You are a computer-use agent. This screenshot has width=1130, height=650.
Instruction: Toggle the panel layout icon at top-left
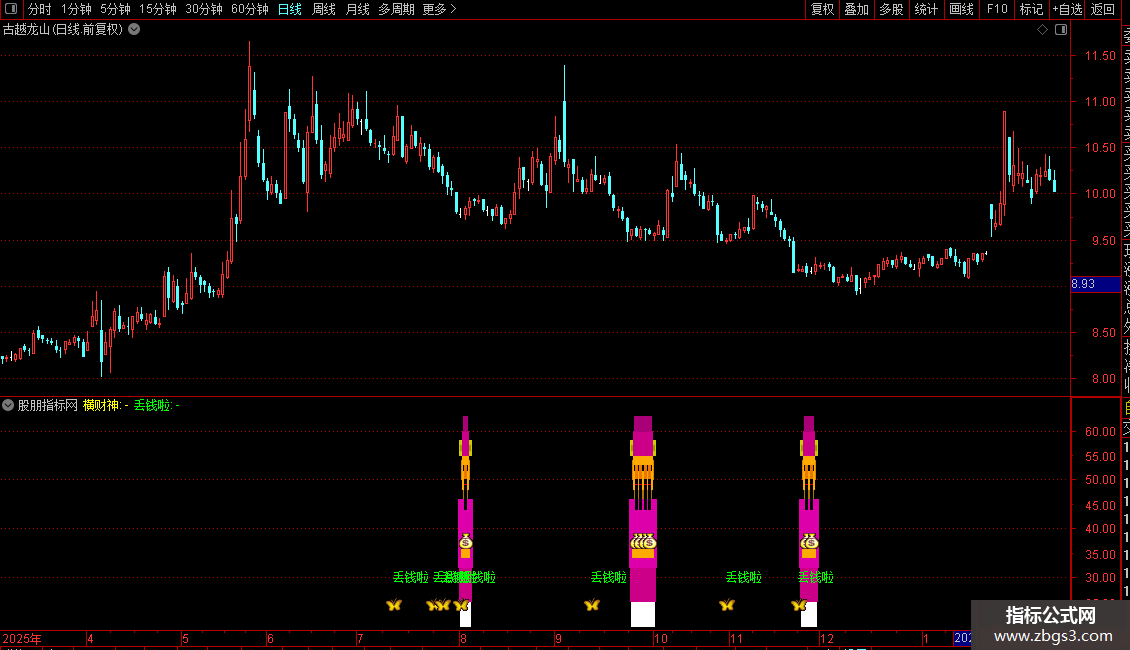pyautogui.click(x=11, y=9)
